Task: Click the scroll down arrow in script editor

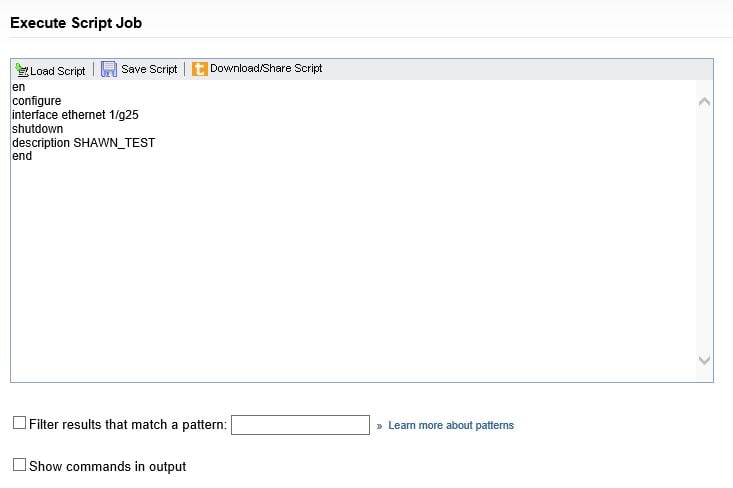Action: click(x=704, y=360)
